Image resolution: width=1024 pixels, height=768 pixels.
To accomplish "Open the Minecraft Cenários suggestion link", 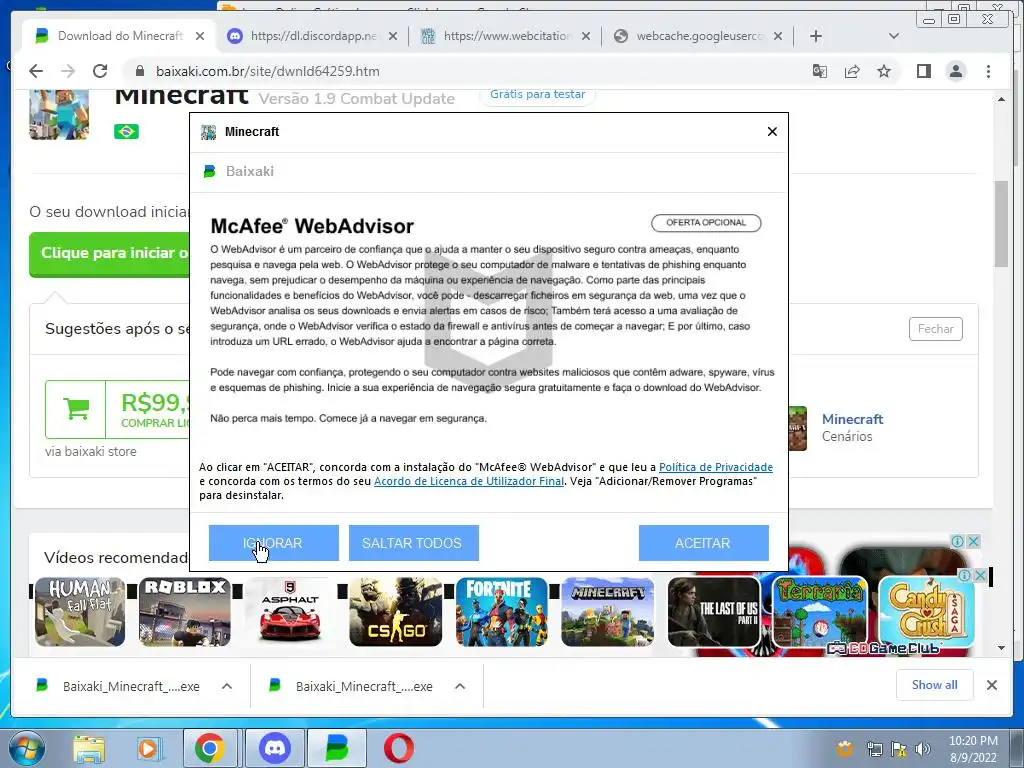I will [x=852, y=419].
